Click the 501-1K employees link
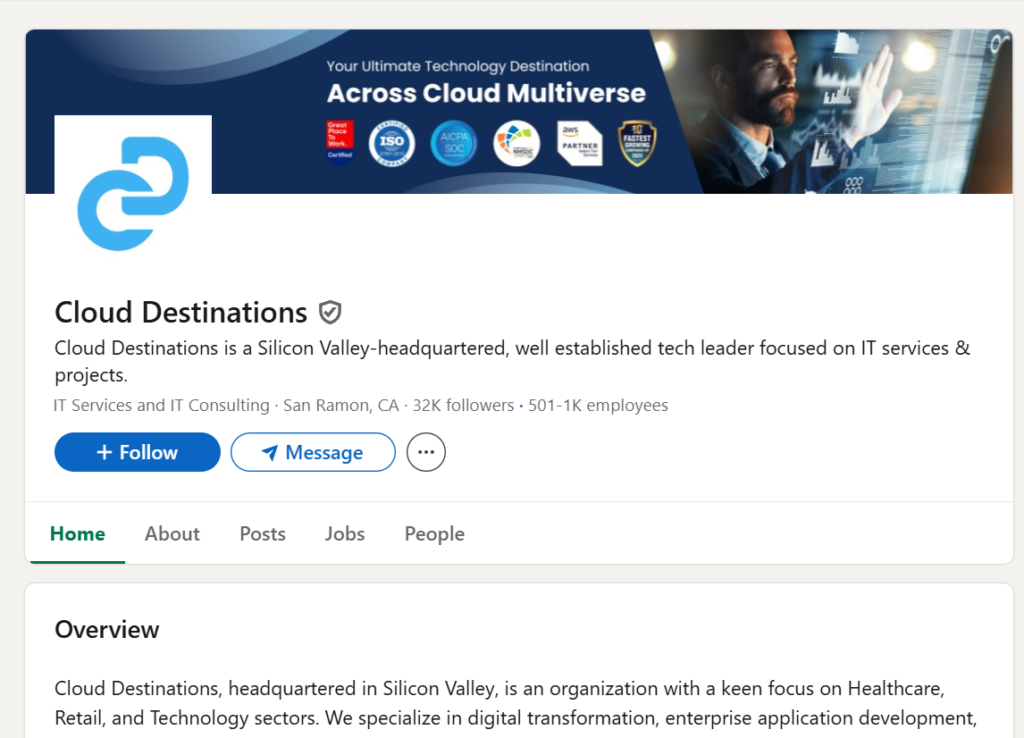The height and width of the screenshot is (738, 1024). pos(598,406)
